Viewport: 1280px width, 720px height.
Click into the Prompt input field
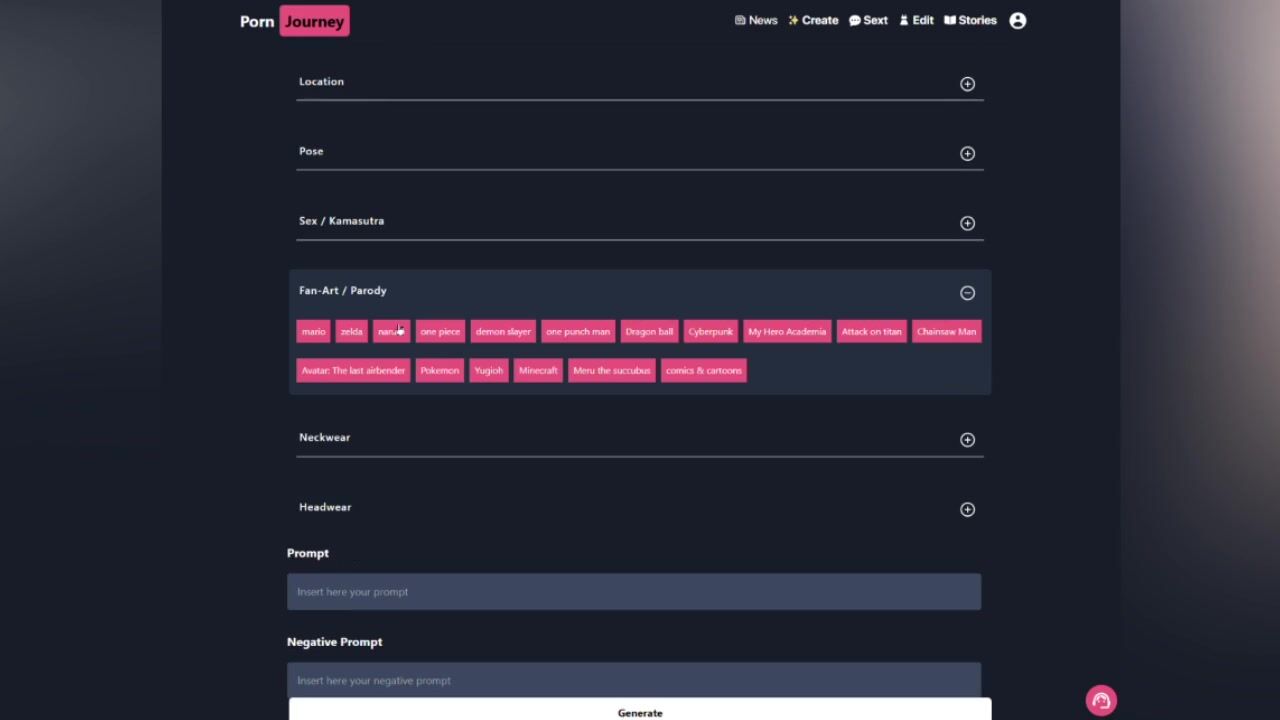(x=634, y=592)
